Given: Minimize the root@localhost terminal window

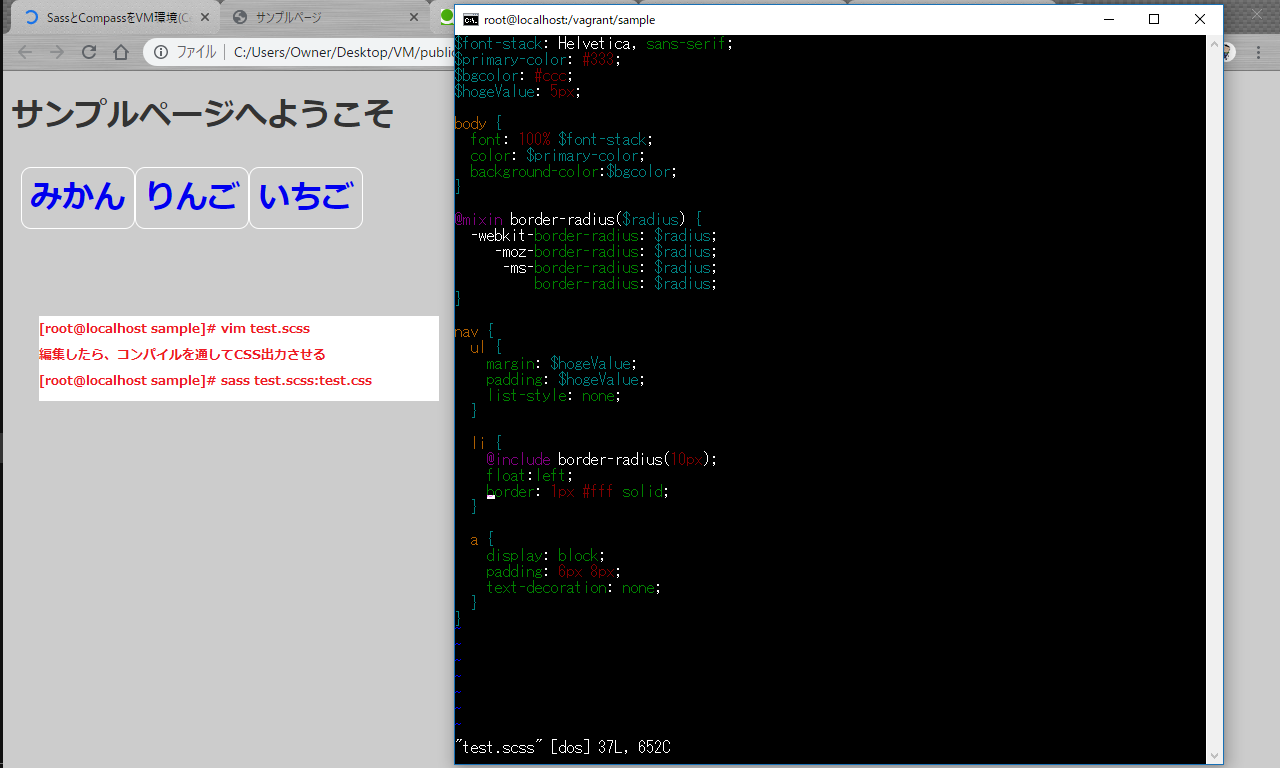Looking at the screenshot, I should tap(1108, 19).
